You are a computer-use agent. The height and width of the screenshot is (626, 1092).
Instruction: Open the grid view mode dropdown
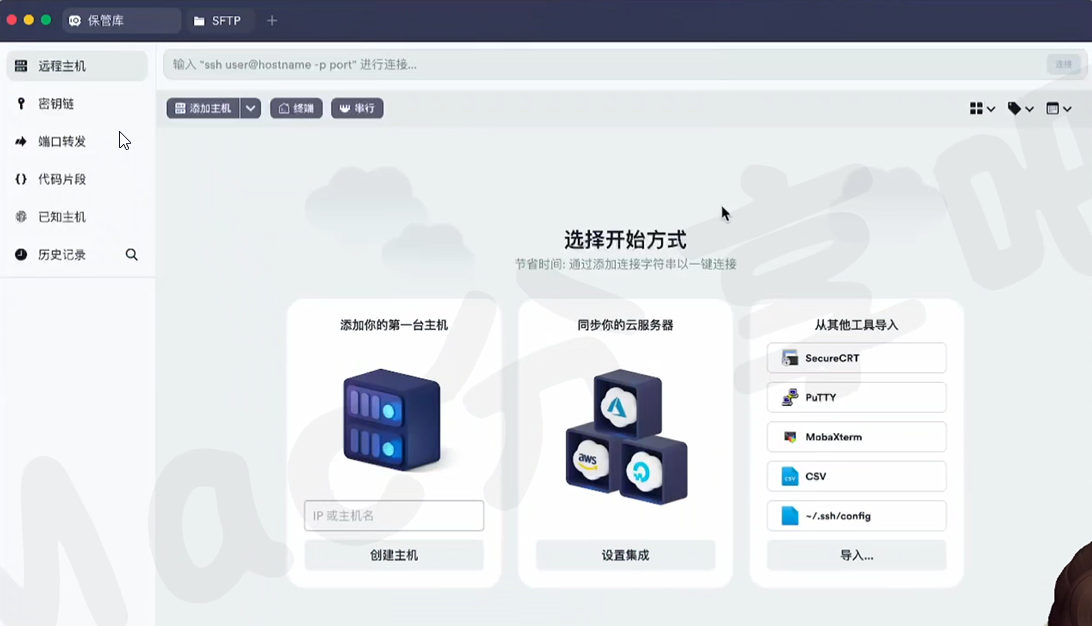980,108
